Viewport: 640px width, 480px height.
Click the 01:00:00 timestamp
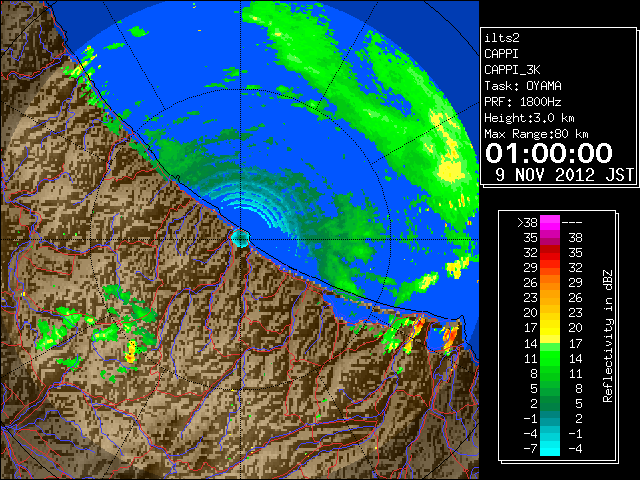(549, 153)
